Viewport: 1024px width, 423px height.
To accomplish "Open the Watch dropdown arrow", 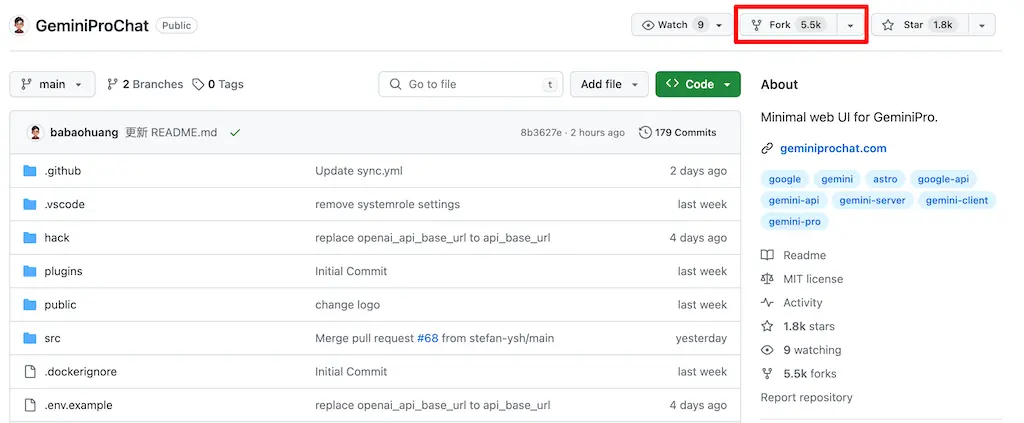I will point(719,25).
